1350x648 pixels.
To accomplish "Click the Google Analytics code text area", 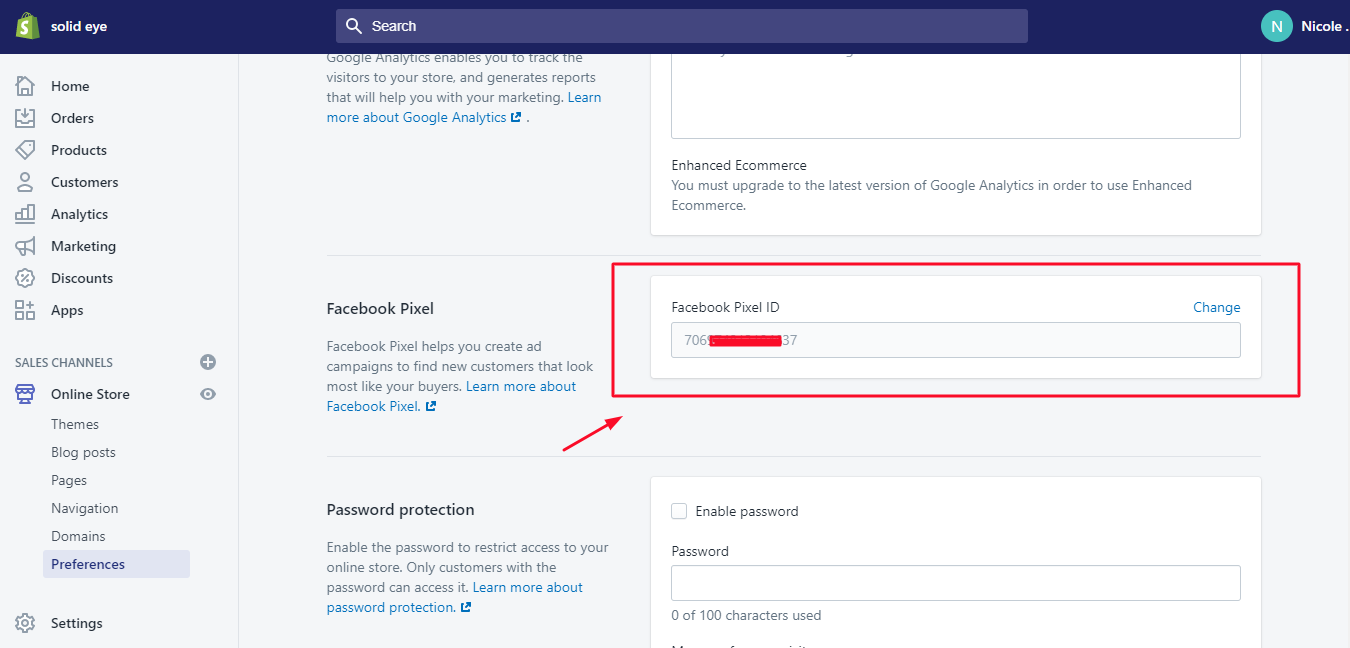I will [x=956, y=96].
